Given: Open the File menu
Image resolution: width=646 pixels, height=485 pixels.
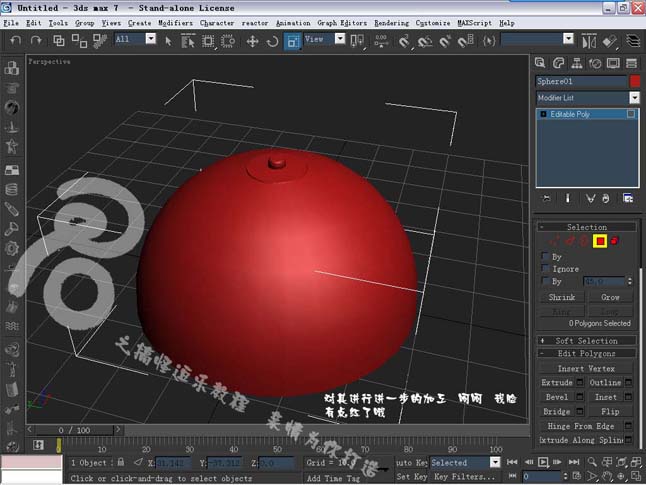Looking at the screenshot, I should coord(11,23).
